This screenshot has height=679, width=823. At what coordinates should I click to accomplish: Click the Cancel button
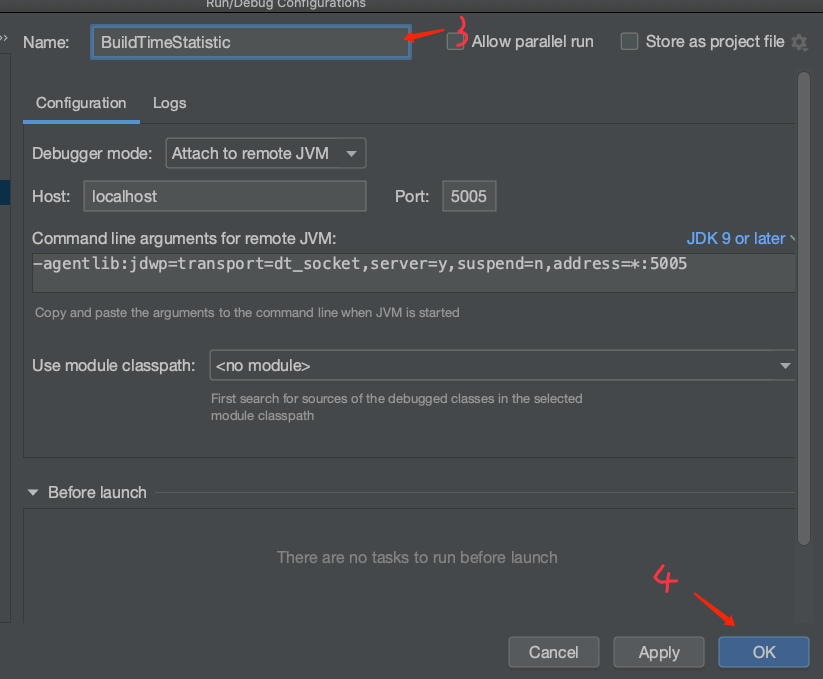(554, 652)
